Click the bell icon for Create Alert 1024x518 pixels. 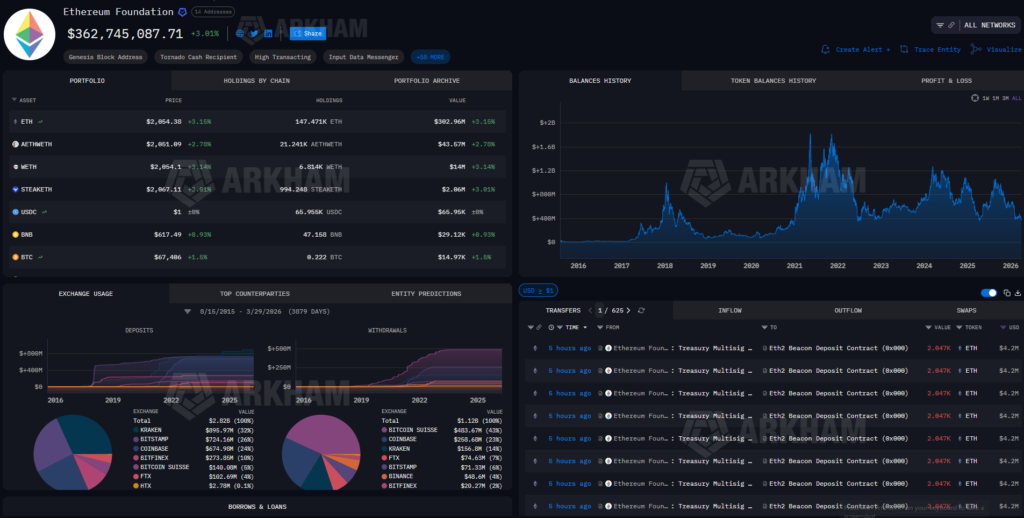(x=825, y=50)
